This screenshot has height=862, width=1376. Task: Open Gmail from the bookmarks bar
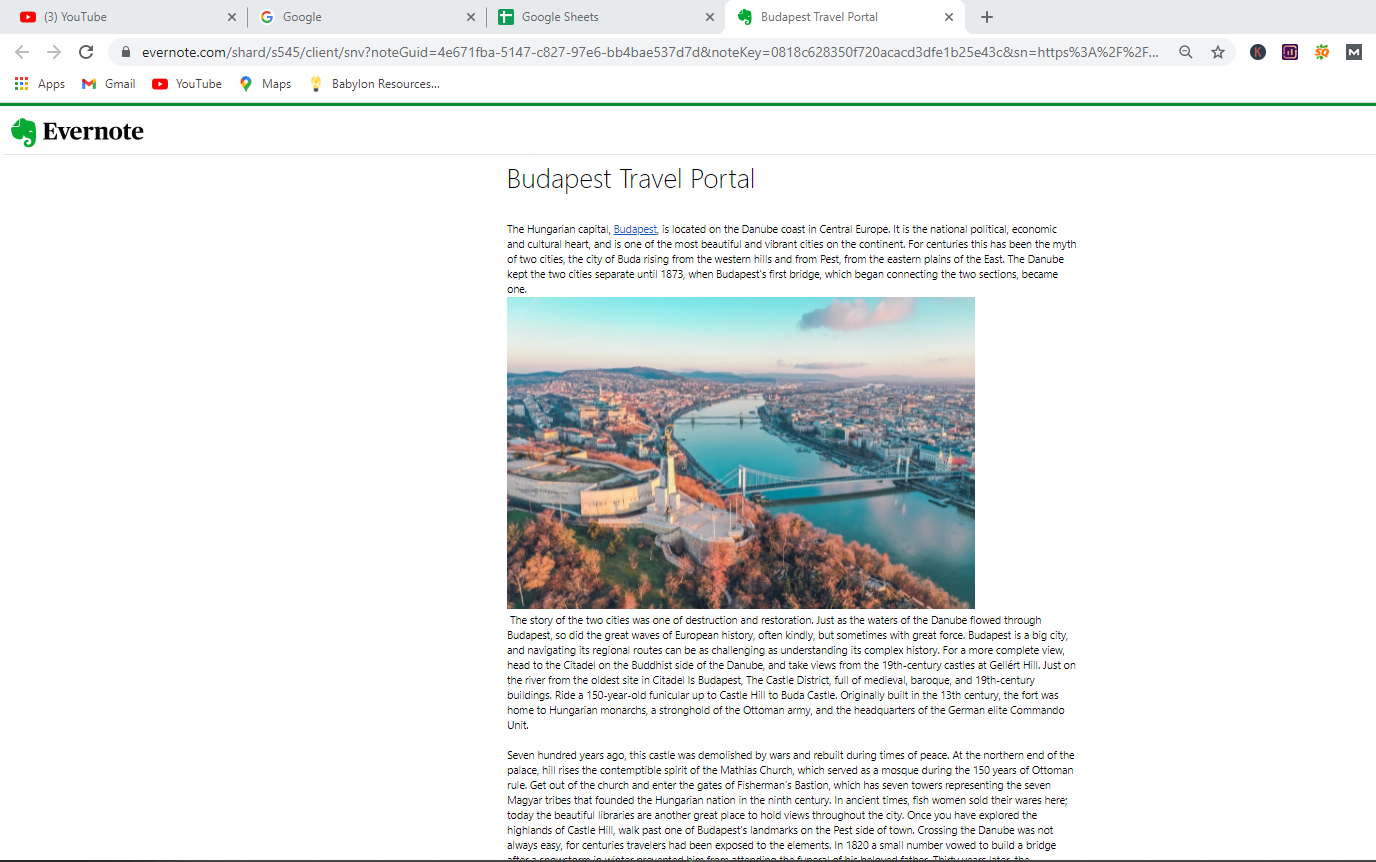coord(107,83)
